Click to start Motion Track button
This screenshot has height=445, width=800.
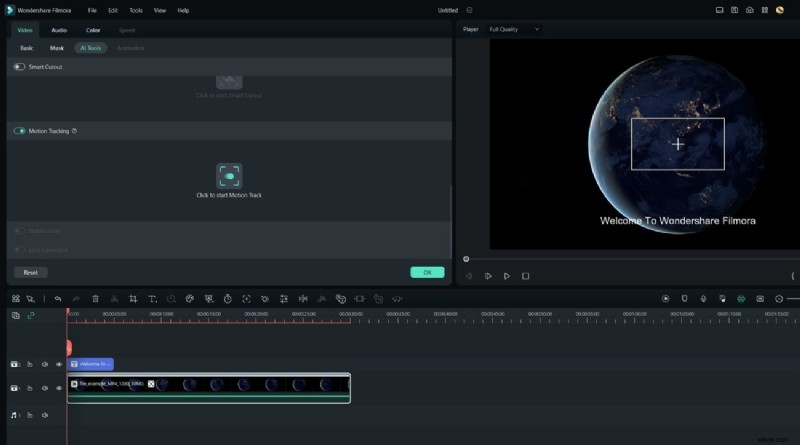[x=229, y=176]
